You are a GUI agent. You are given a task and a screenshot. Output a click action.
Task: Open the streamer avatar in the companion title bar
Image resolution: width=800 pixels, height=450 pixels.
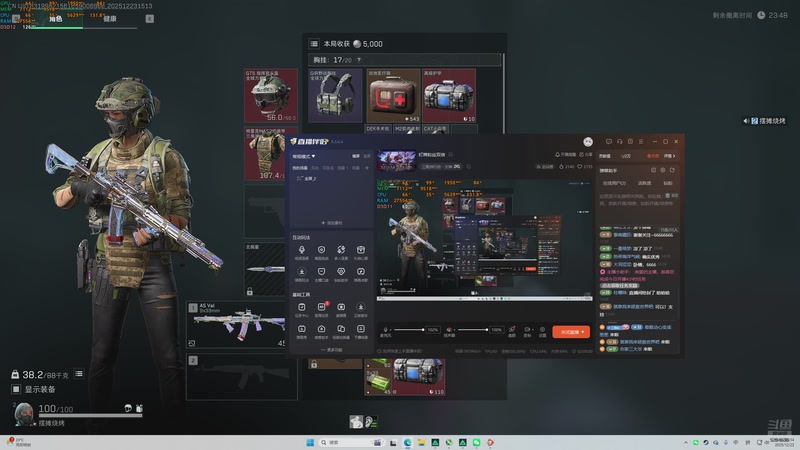tap(588, 142)
